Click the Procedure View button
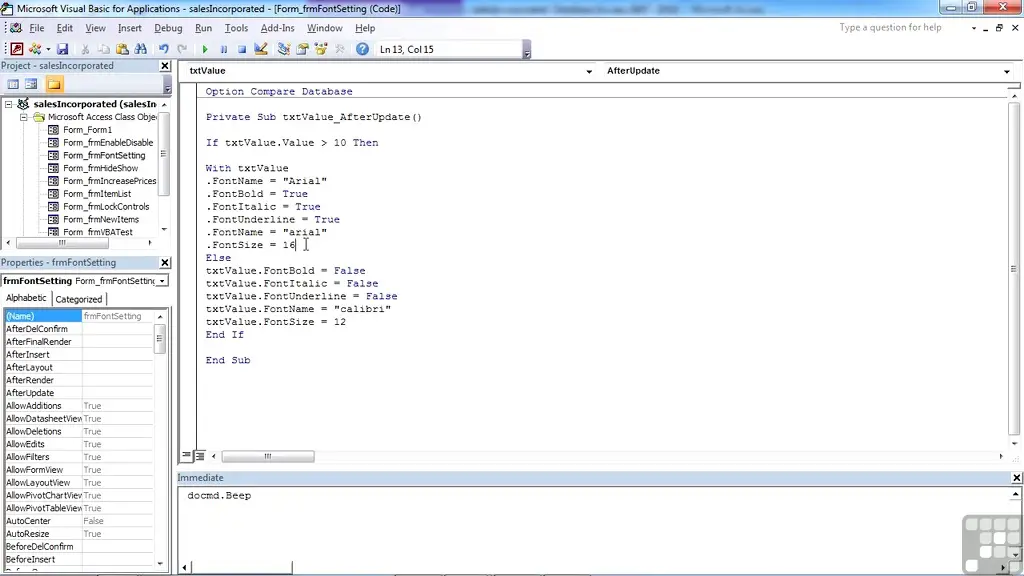 (187, 456)
